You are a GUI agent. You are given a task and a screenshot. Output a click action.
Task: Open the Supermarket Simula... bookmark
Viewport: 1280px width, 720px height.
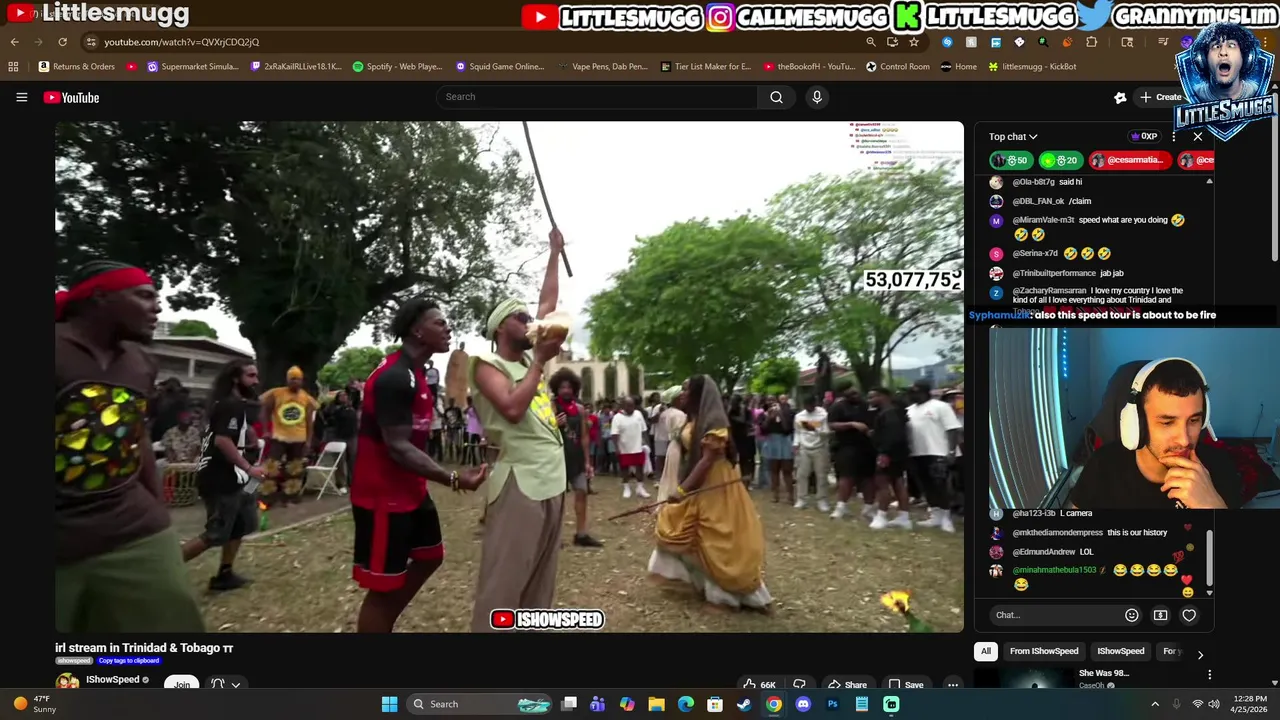[x=193, y=67]
